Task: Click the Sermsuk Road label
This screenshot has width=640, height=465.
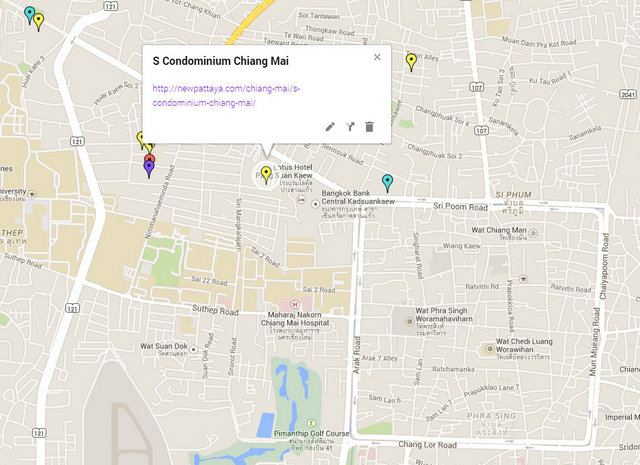Action: click(342, 154)
